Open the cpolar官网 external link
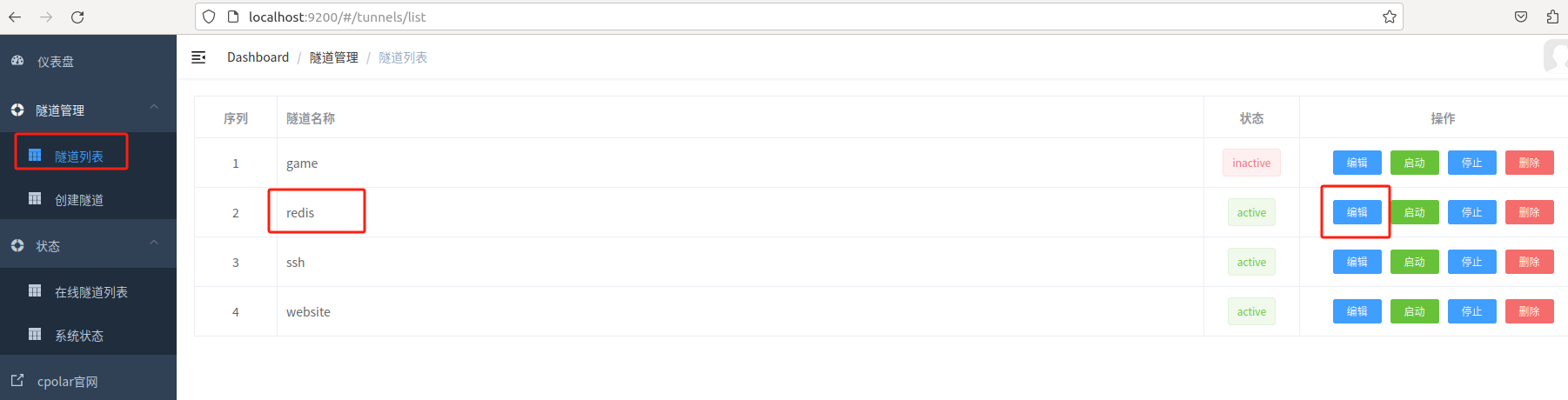The height and width of the screenshot is (400, 1568). tap(67, 382)
